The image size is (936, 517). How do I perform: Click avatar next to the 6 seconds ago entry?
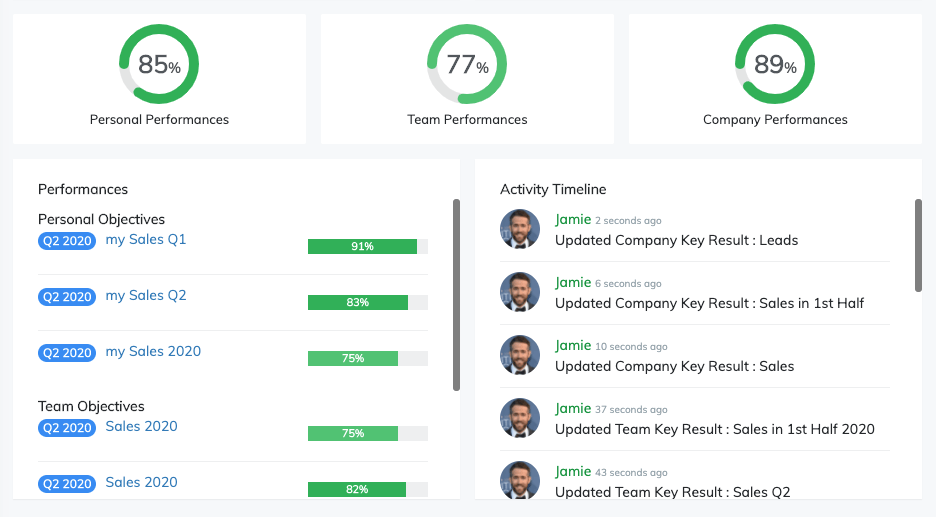click(x=520, y=292)
